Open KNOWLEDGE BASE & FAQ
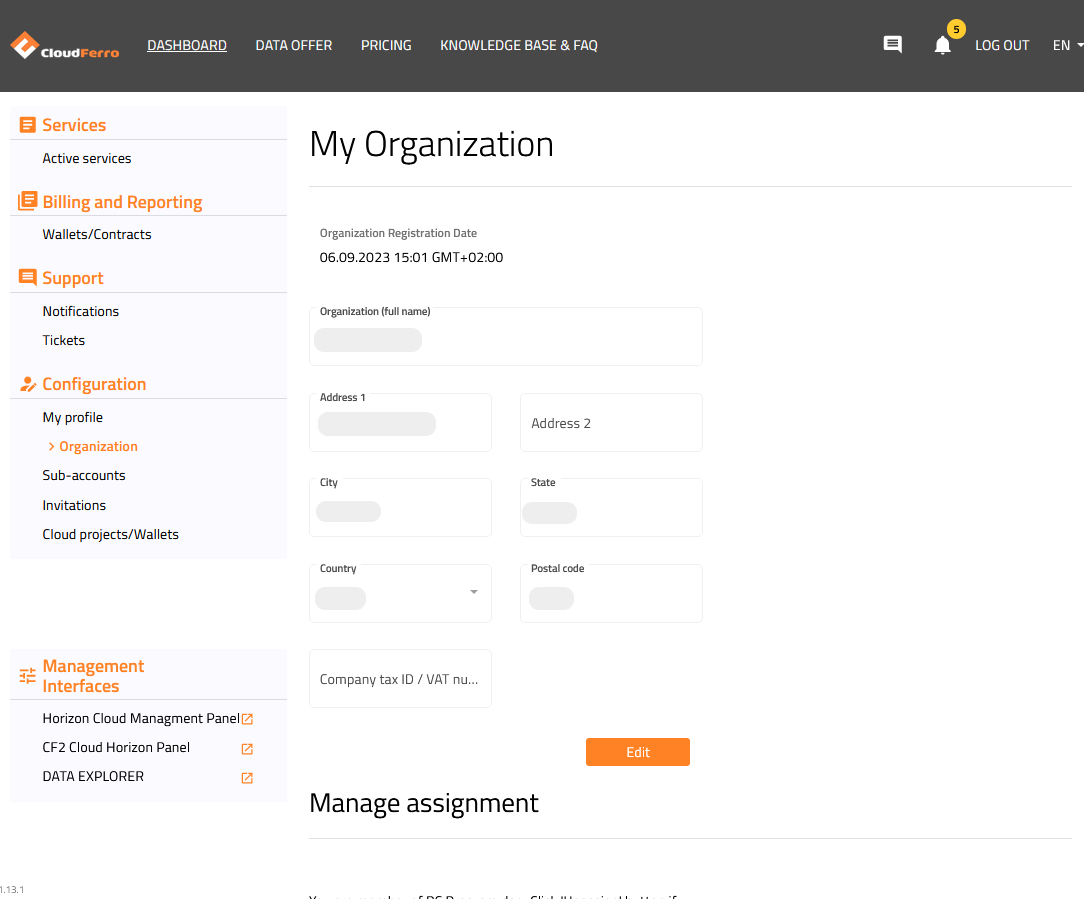This screenshot has height=899, width=1084. pyautogui.click(x=518, y=45)
